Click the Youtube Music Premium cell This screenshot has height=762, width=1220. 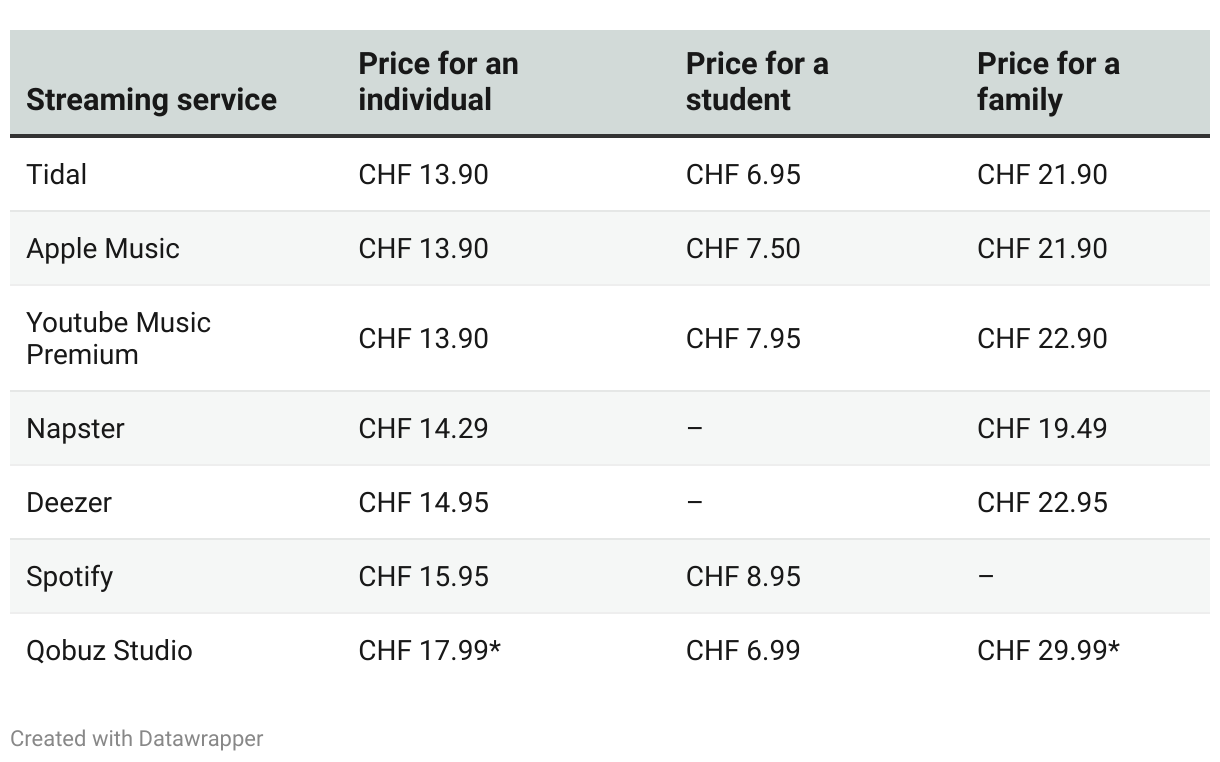click(x=118, y=338)
